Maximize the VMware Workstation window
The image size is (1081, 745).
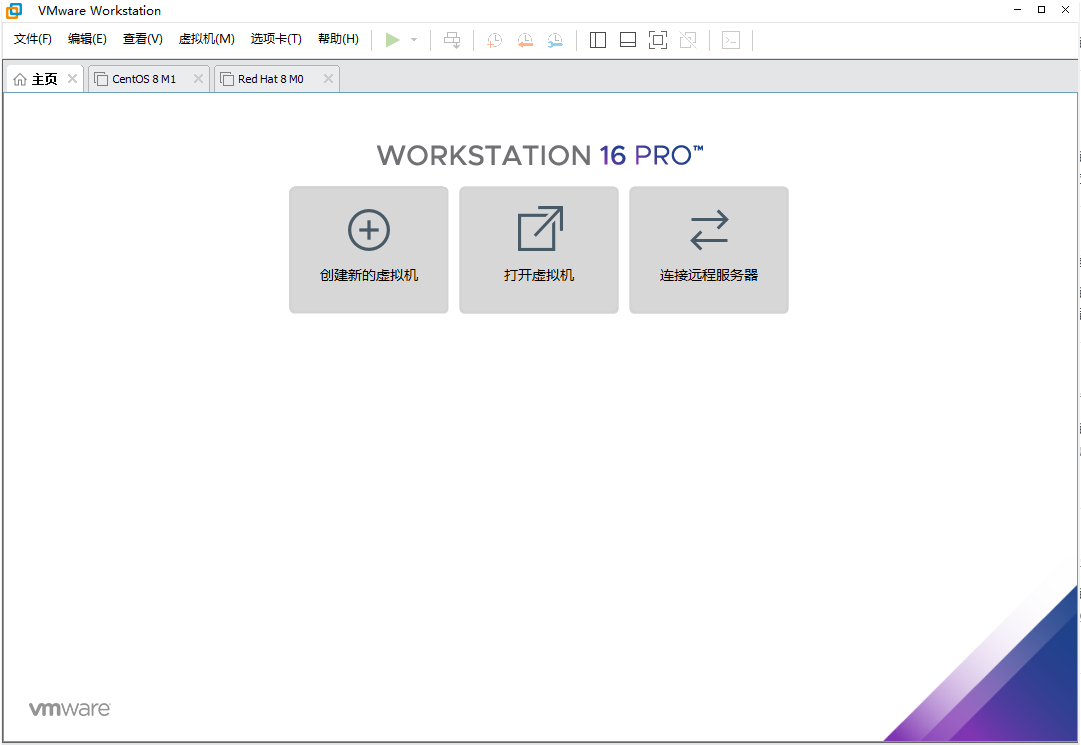(1041, 10)
